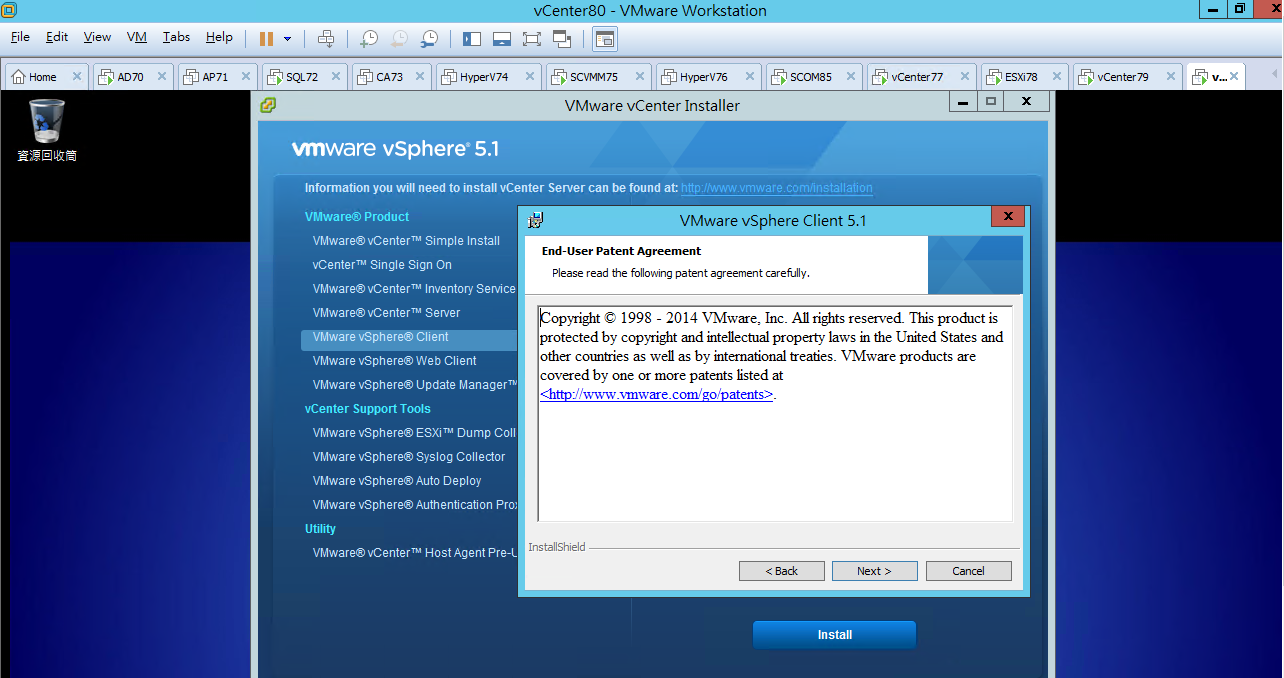The width and height of the screenshot is (1284, 678).
Task: Toggle the thumbnail bar icon
Action: click(x=502, y=39)
